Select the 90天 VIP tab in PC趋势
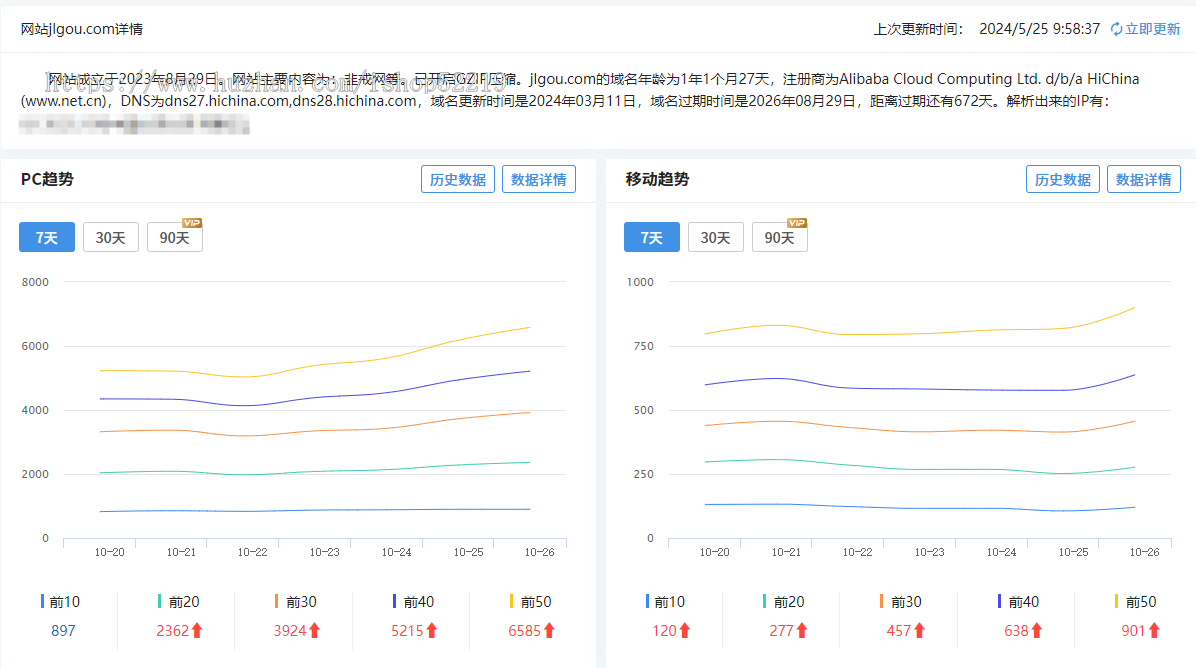This screenshot has height=668, width=1196. (175, 237)
